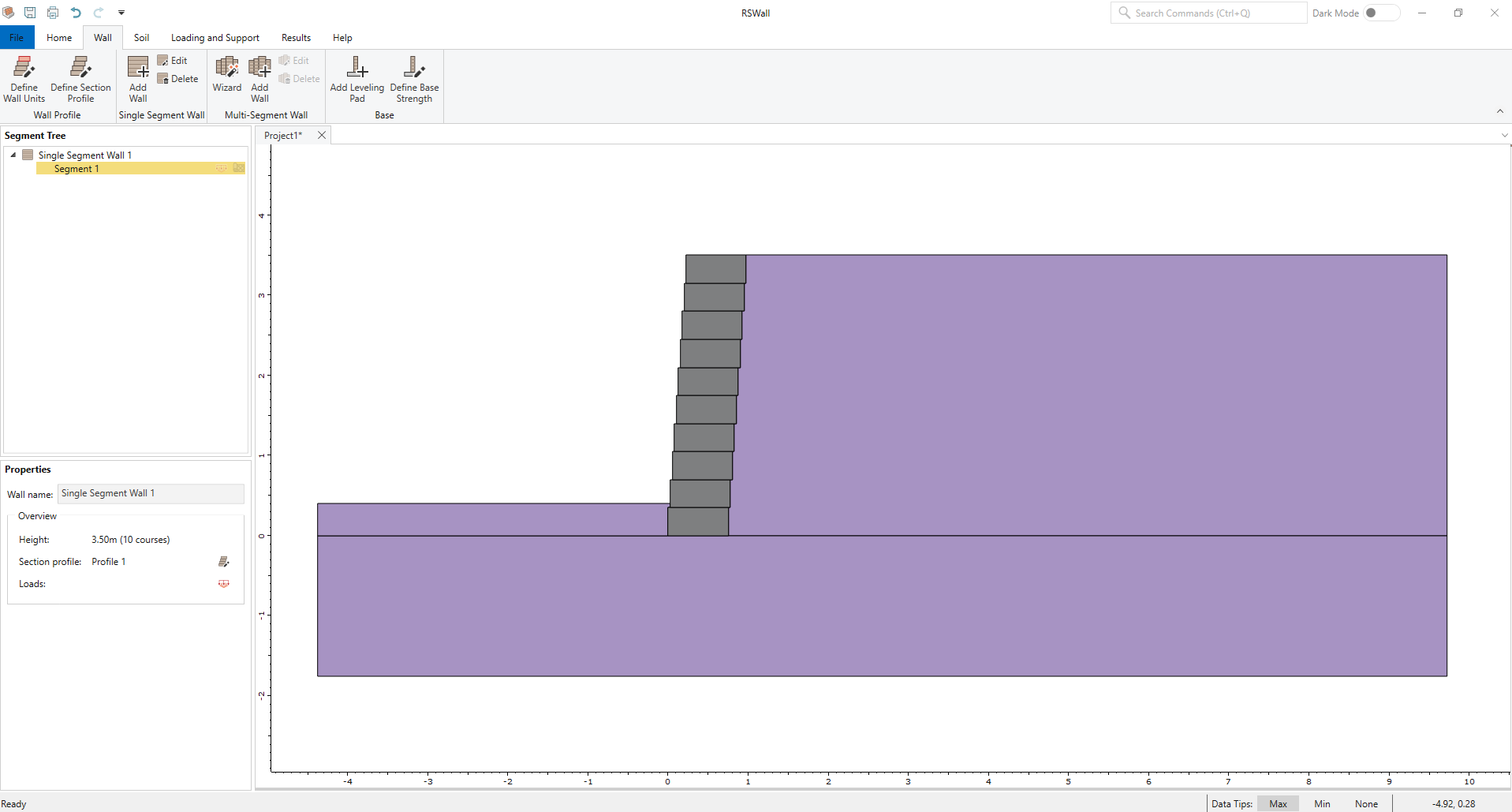Open the Help ribbon tab

tap(342, 38)
